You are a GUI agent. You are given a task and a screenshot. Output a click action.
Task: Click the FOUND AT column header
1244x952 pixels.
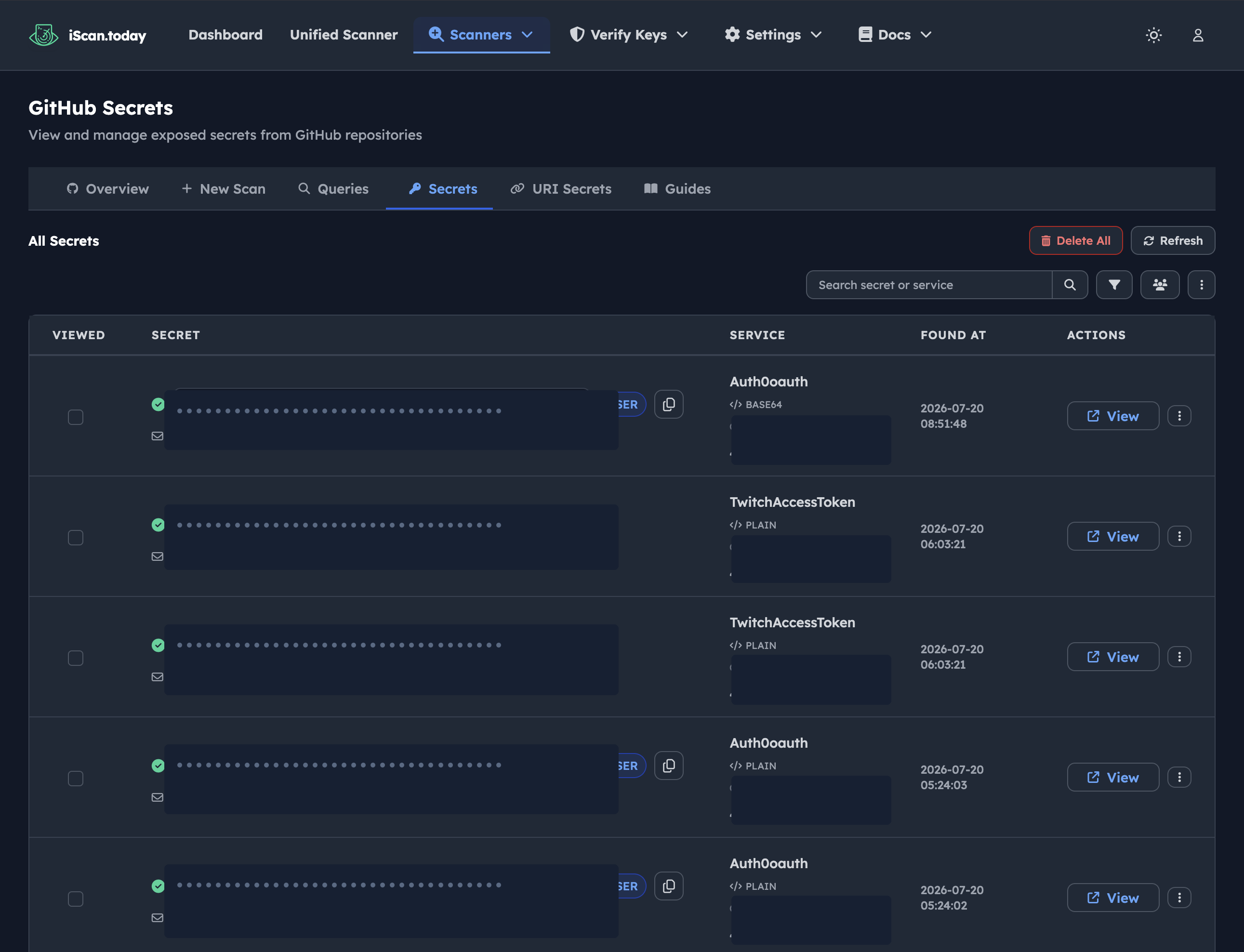[953, 335]
